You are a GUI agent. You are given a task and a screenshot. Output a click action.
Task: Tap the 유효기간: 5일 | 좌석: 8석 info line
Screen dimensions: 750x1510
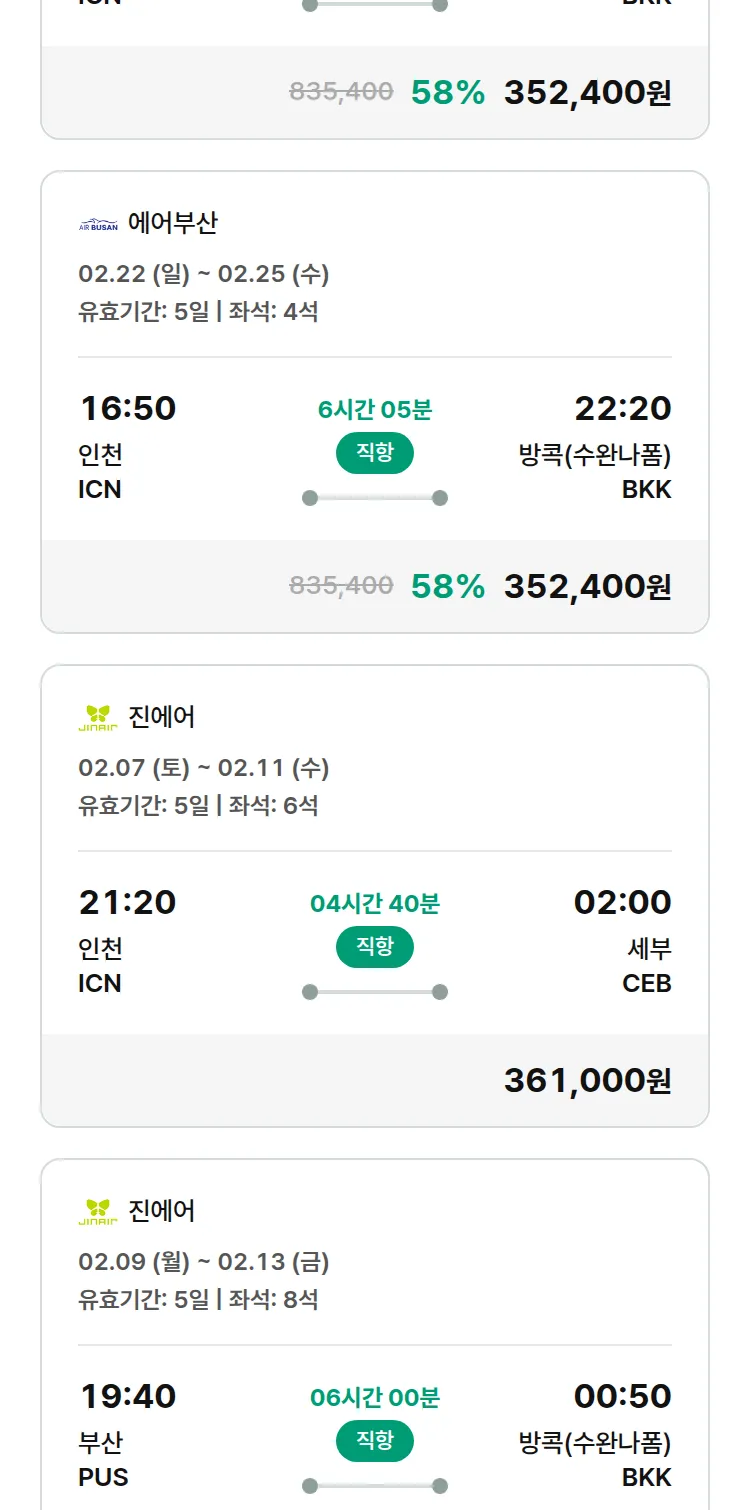coord(198,1300)
